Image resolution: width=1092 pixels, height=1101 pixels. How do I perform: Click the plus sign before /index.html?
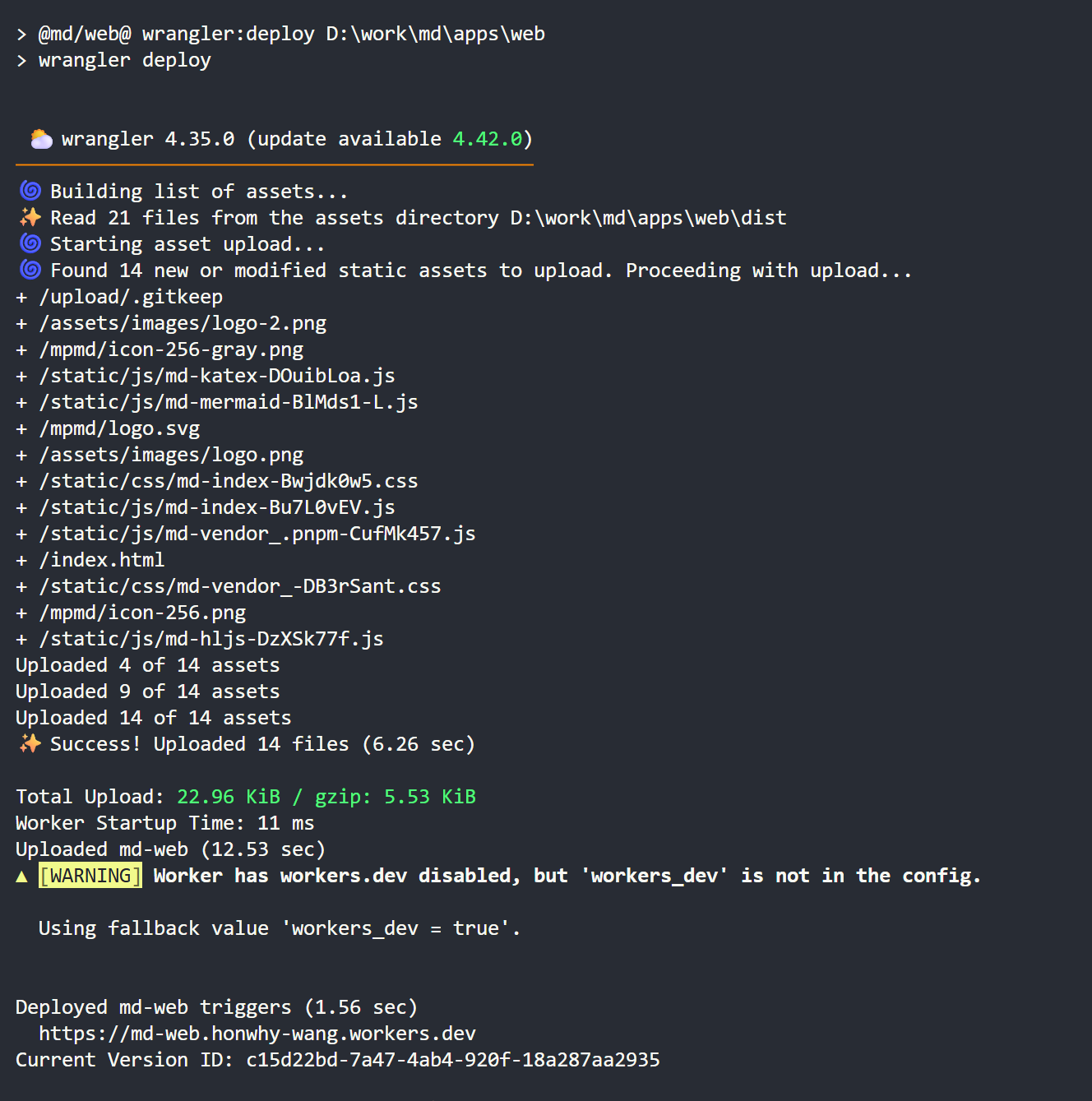22,560
